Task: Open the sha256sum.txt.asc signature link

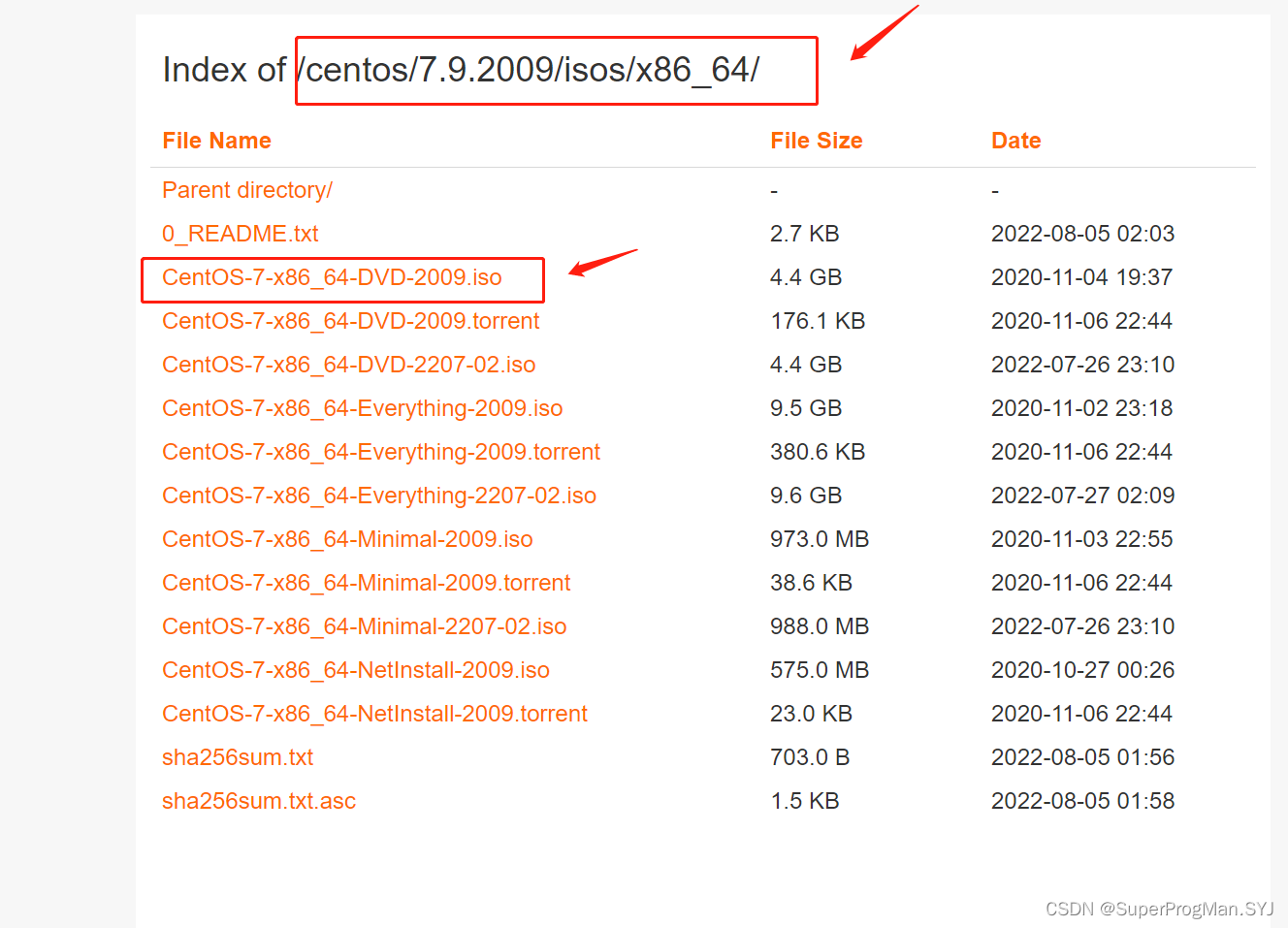Action: [259, 801]
